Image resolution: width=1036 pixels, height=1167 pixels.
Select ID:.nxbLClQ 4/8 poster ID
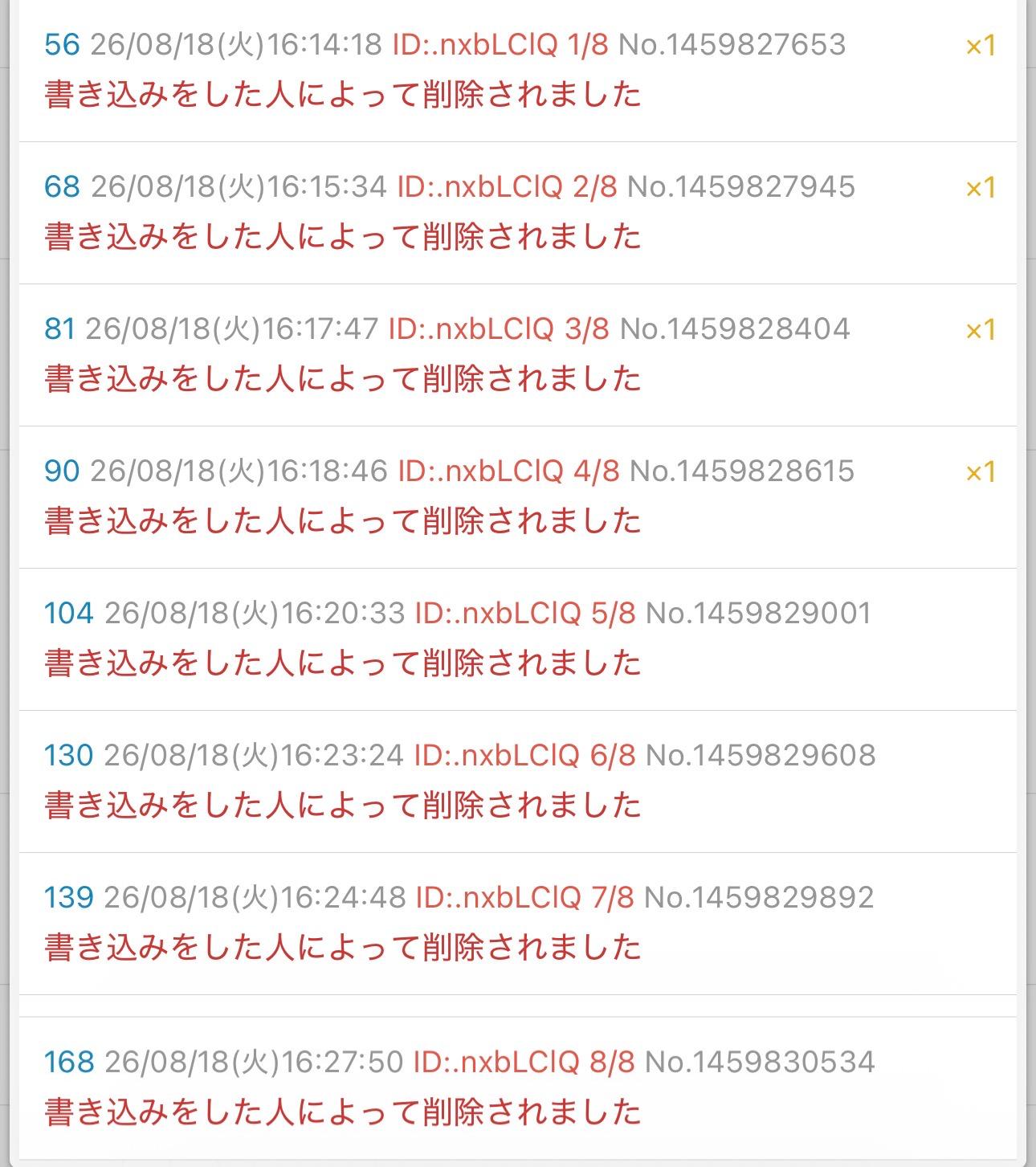(509, 471)
